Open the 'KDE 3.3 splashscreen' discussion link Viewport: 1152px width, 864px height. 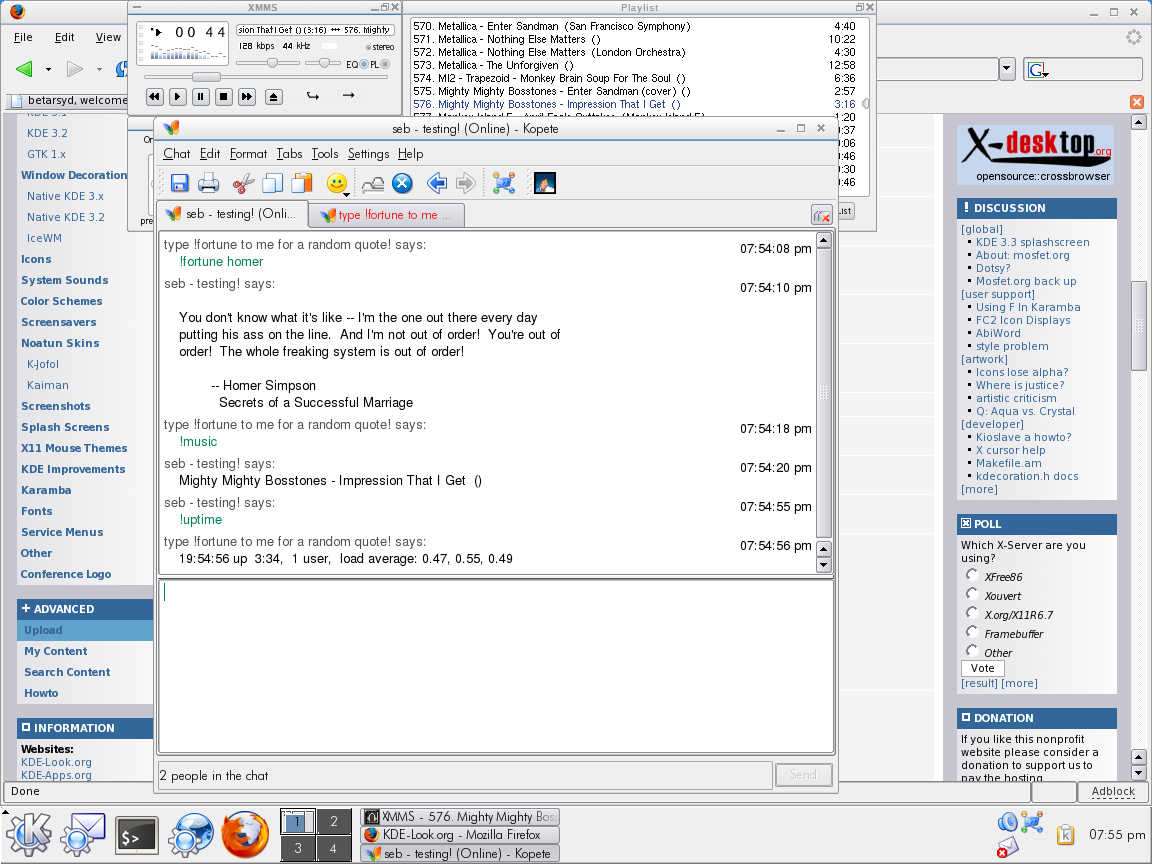point(1032,242)
